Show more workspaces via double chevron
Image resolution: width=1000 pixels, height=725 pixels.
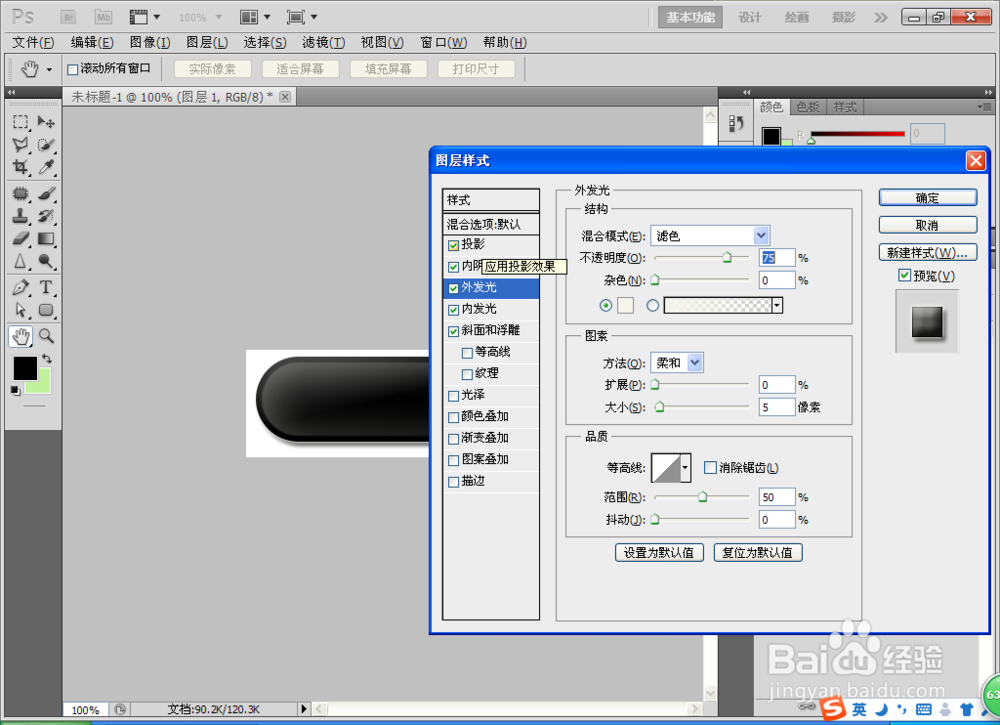click(x=881, y=17)
